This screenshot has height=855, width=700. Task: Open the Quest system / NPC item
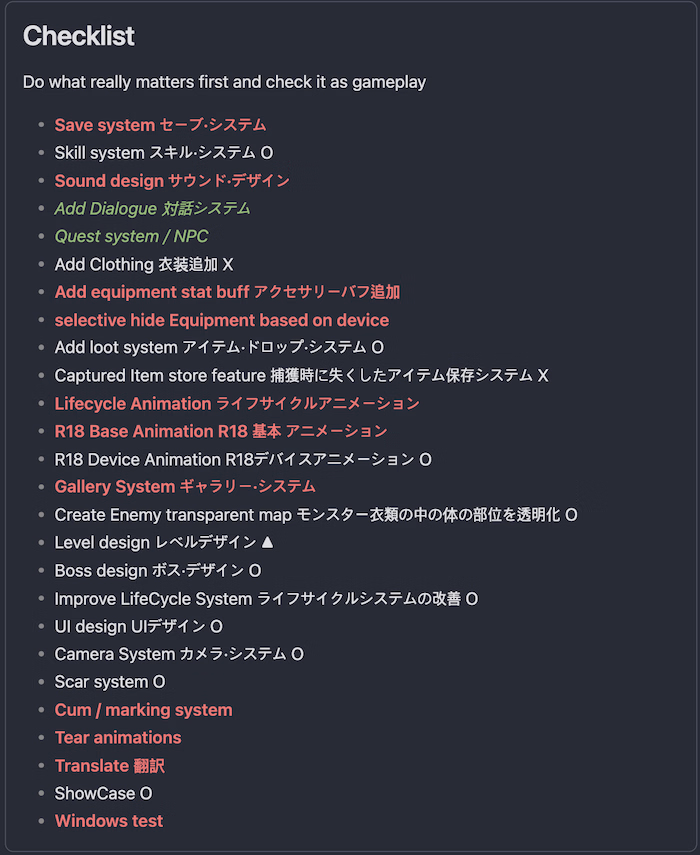click(131, 236)
